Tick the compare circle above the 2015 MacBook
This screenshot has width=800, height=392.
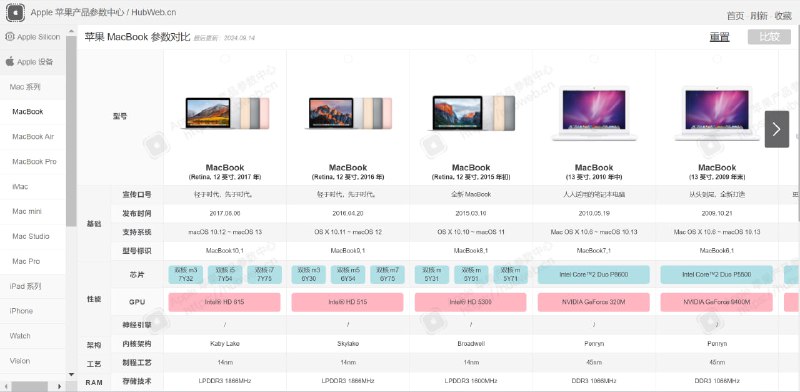pos(471,59)
